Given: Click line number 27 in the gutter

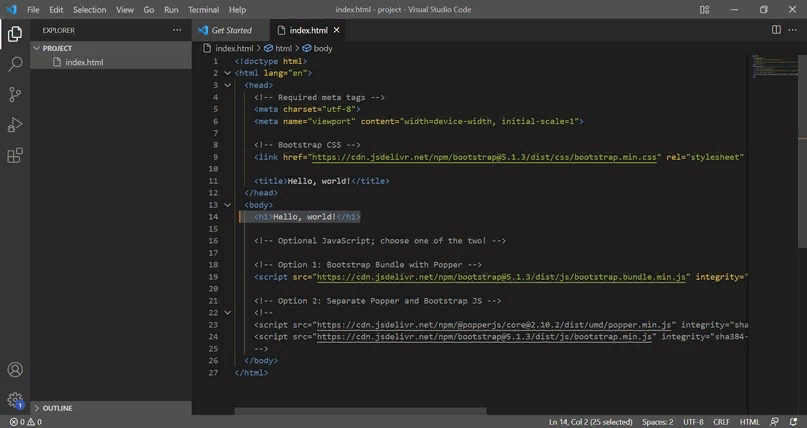Looking at the screenshot, I should [213, 373].
